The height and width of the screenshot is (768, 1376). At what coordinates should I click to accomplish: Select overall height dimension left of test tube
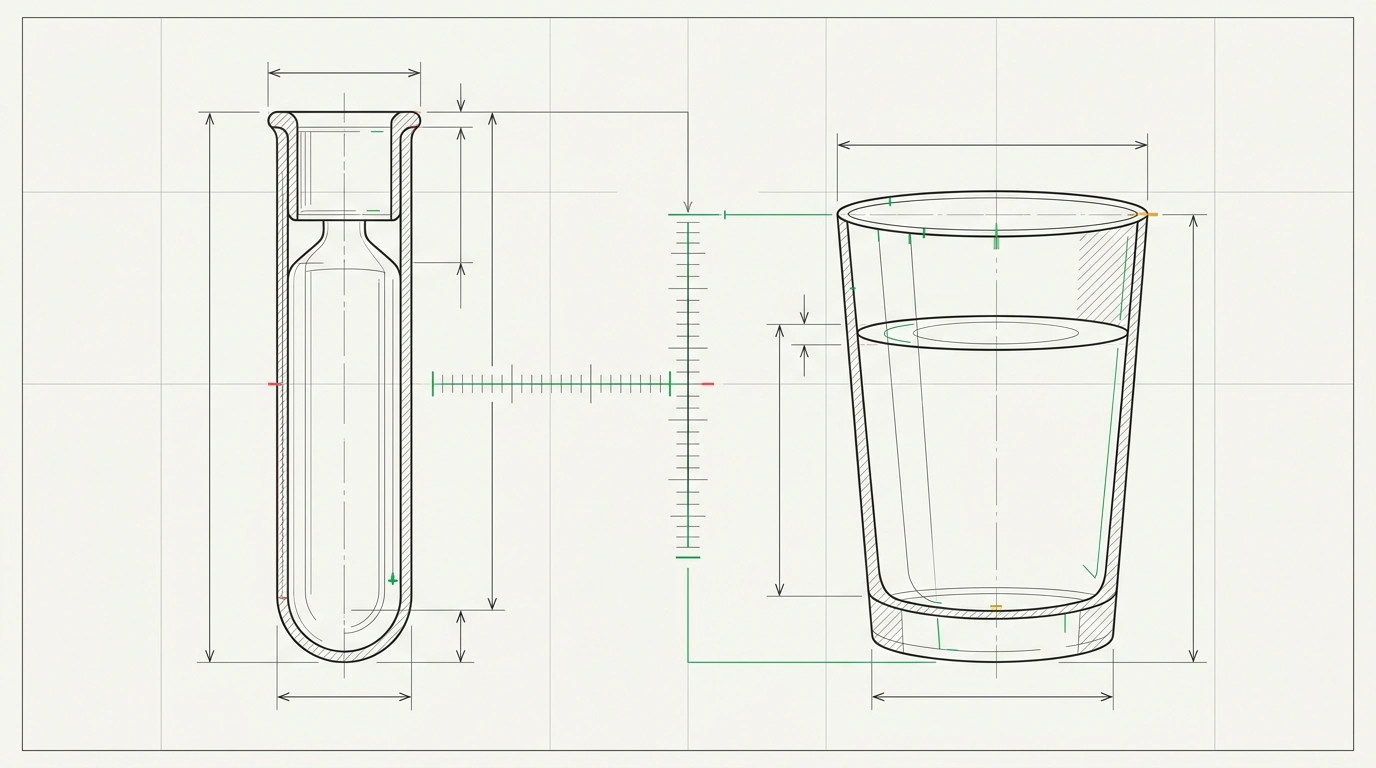pyautogui.click(x=209, y=387)
